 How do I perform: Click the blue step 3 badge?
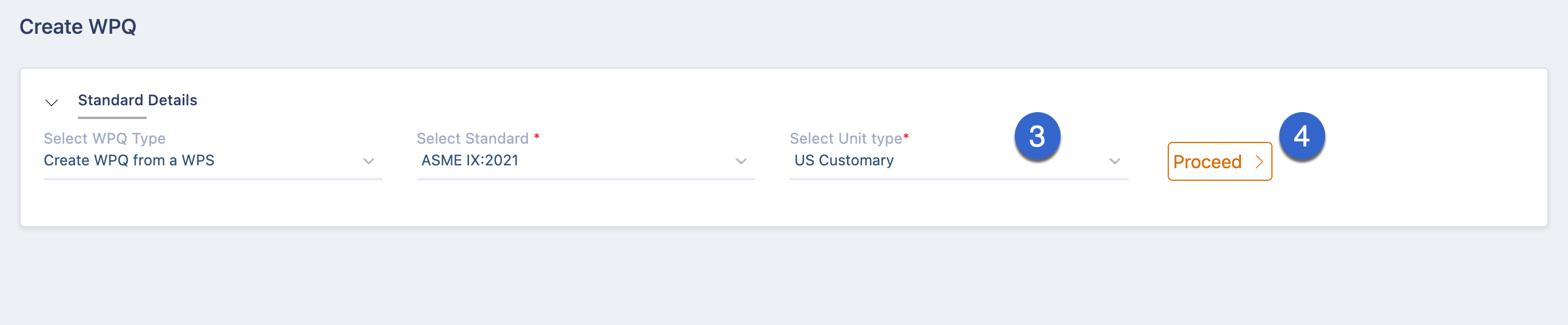tap(1037, 136)
